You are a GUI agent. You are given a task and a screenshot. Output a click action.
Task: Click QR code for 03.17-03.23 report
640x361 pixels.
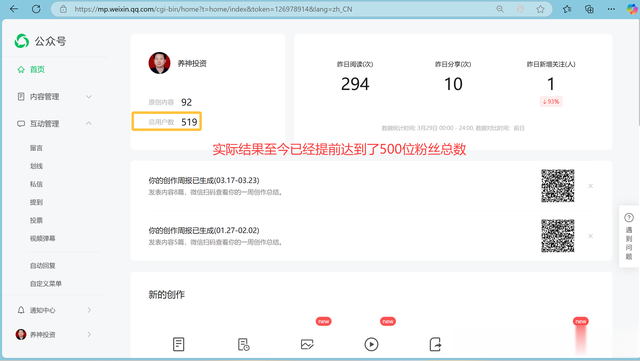(x=558, y=186)
